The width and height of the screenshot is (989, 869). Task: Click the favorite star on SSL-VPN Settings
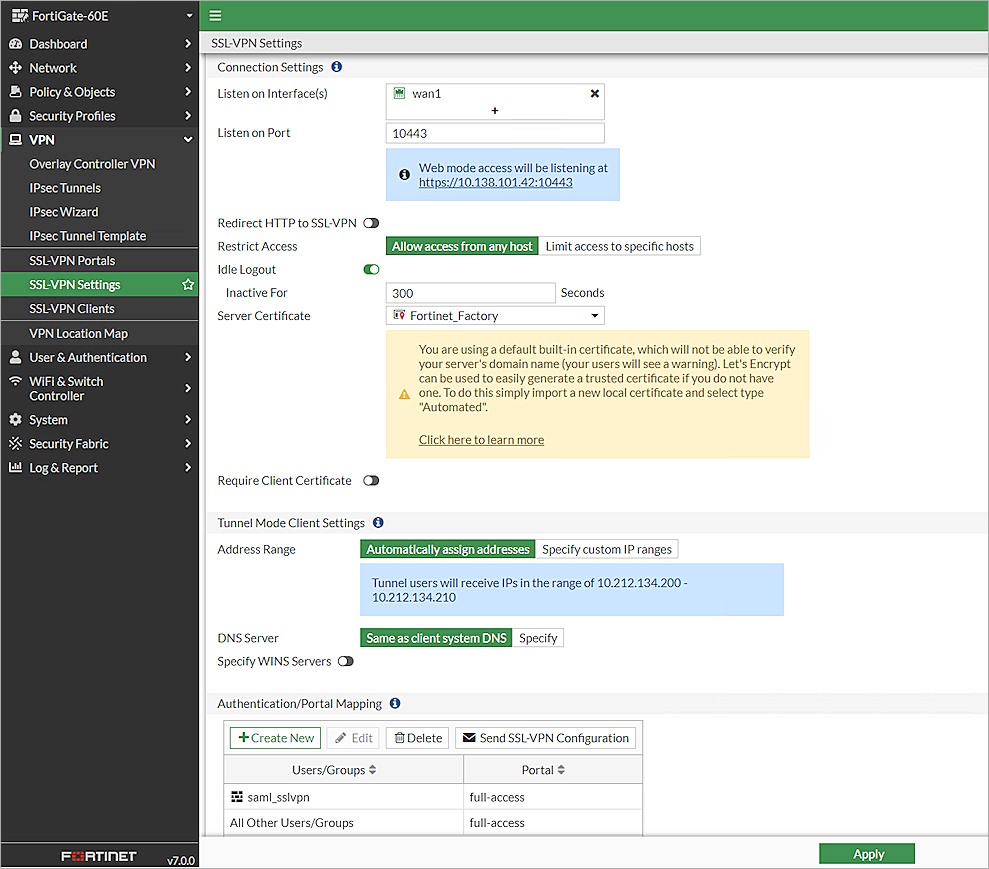(187, 285)
